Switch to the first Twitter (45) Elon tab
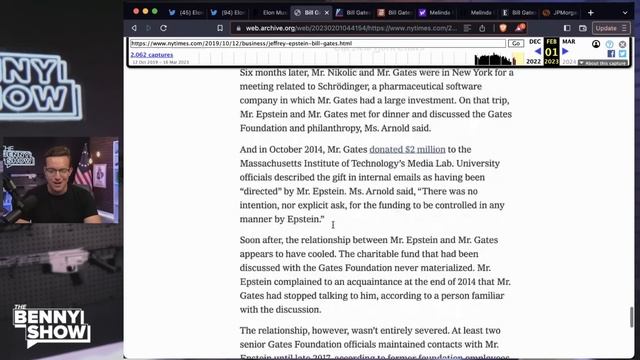640x360 pixels. (x=186, y=13)
